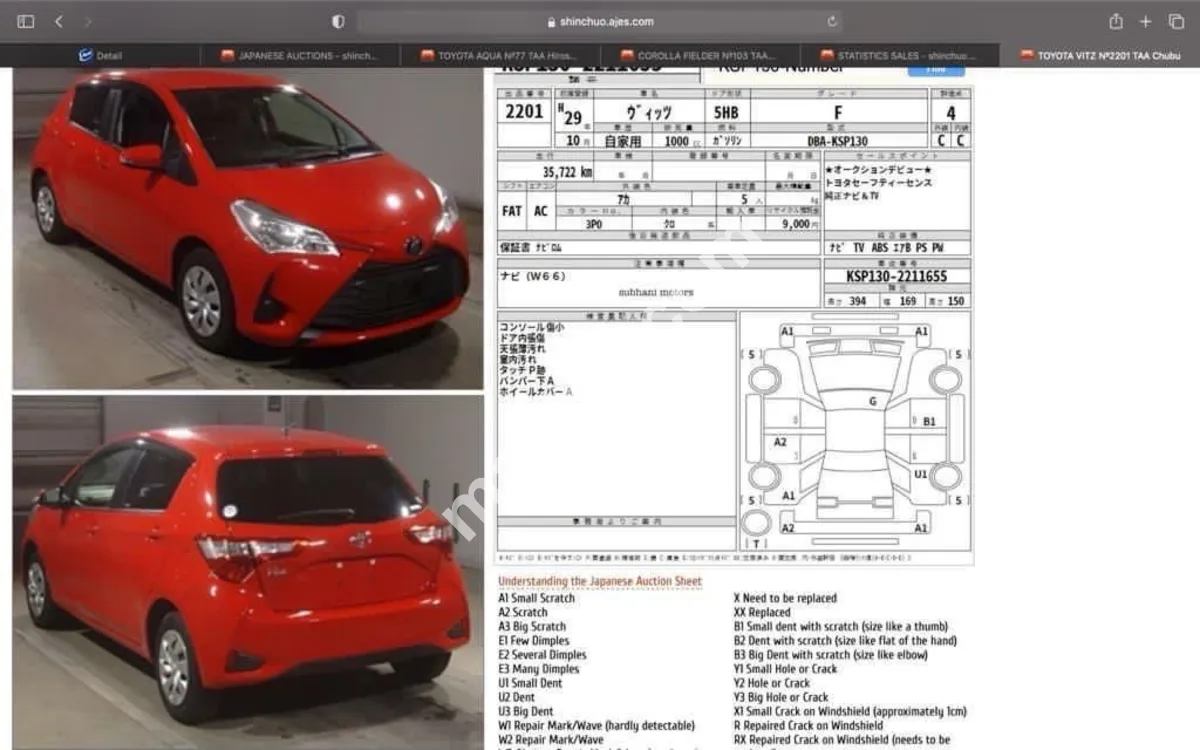Click the 'XX Replaced' legend entry
Image resolution: width=1200 pixels, height=750 pixels.
[x=762, y=612]
